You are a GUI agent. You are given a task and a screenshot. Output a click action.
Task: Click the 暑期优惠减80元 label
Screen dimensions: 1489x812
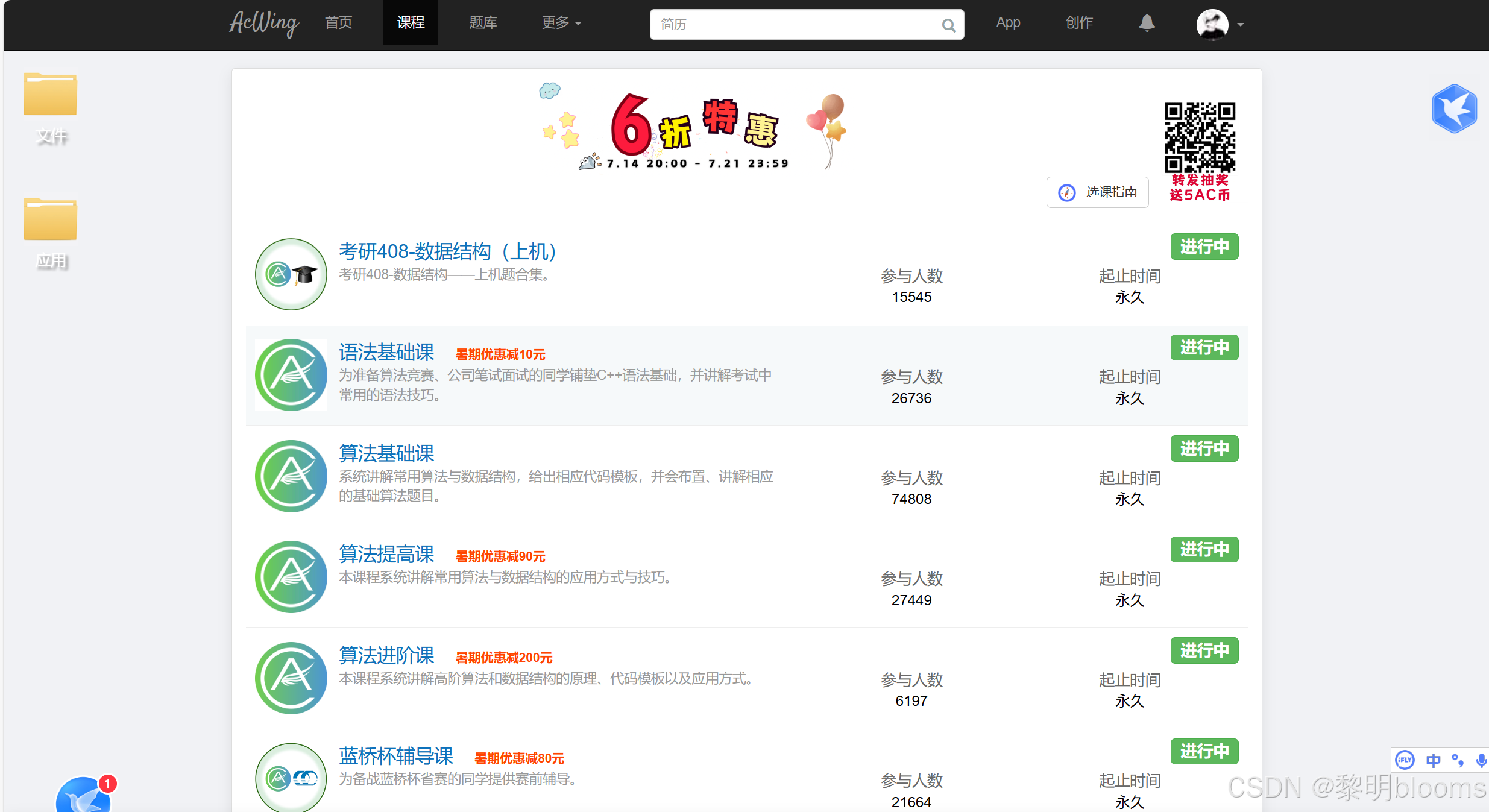coord(520,758)
